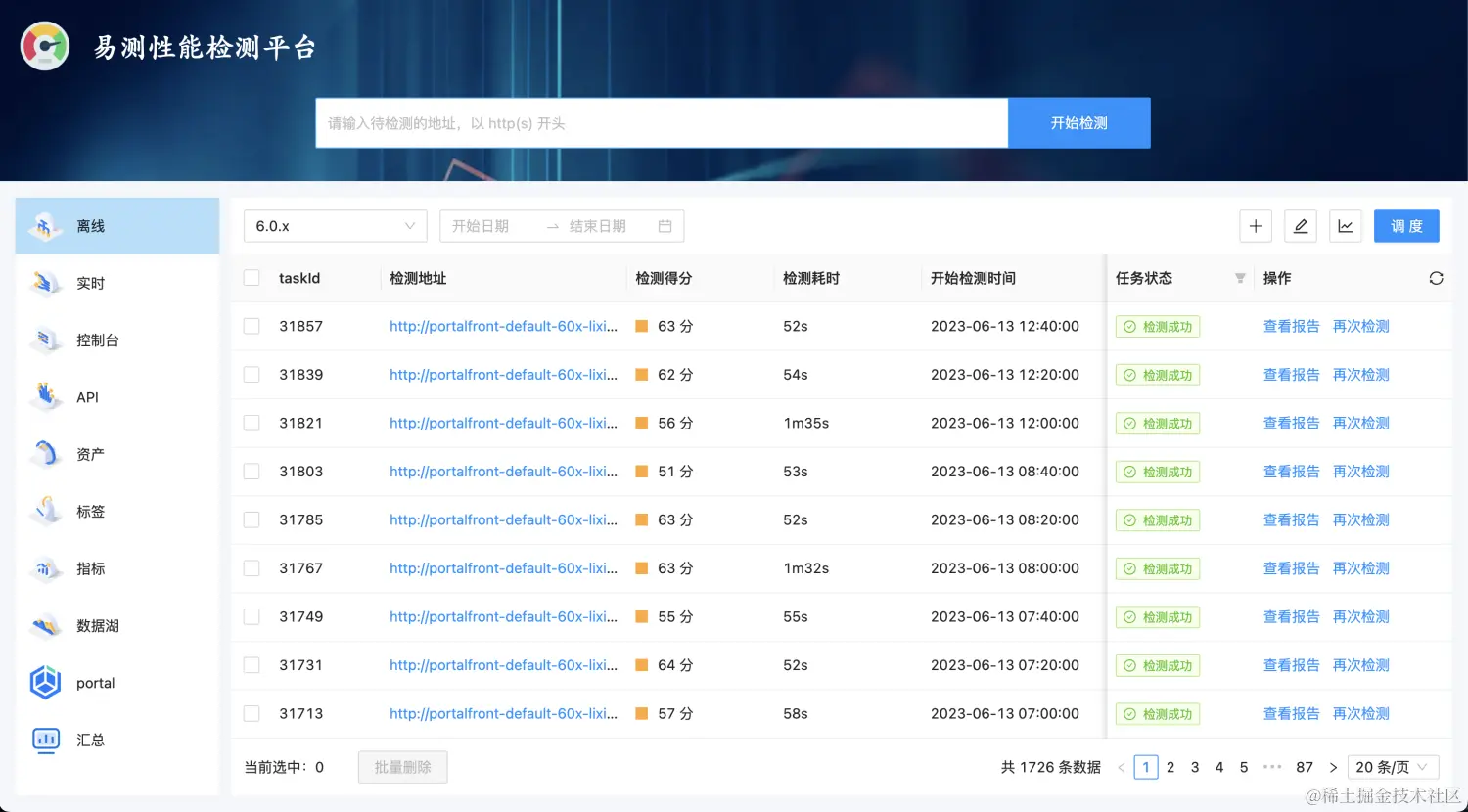Select the checkbox for task 31785
The width and height of the screenshot is (1468, 812).
click(252, 519)
